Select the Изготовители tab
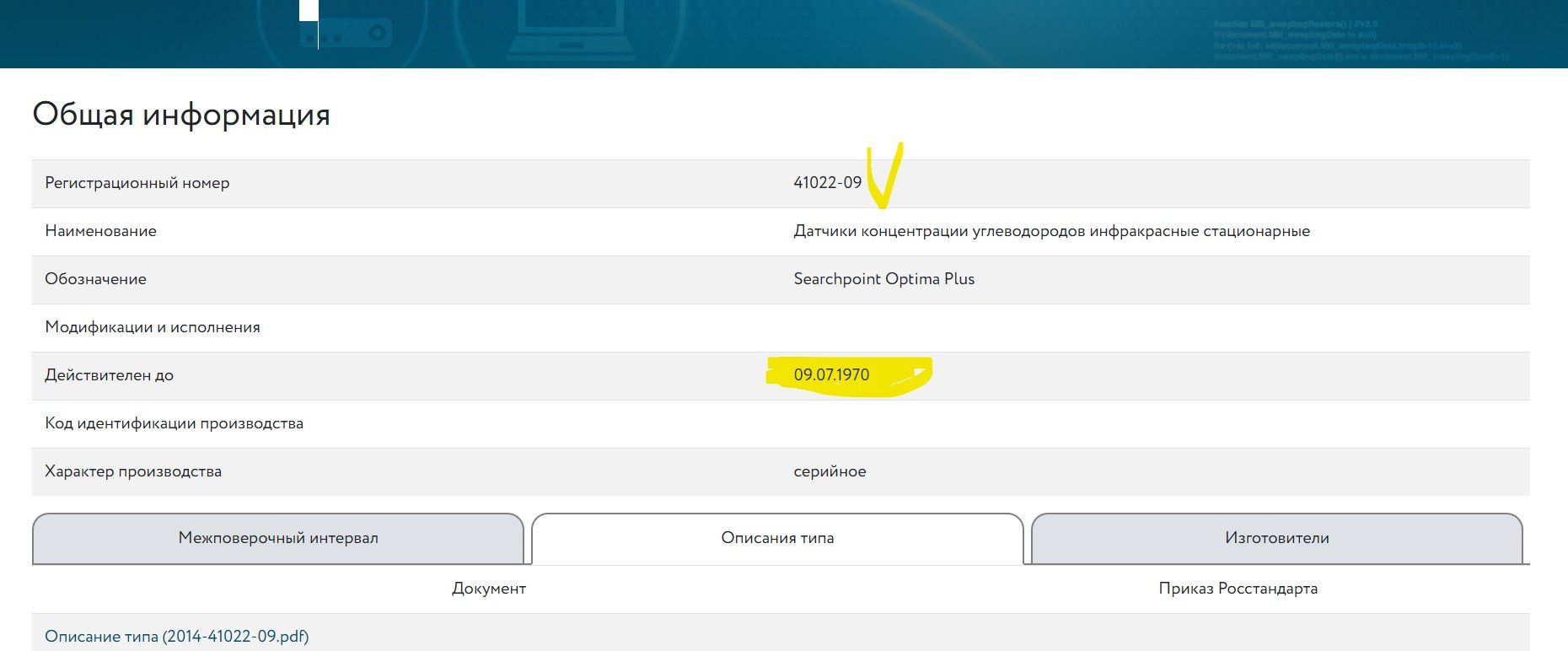 coord(1276,538)
